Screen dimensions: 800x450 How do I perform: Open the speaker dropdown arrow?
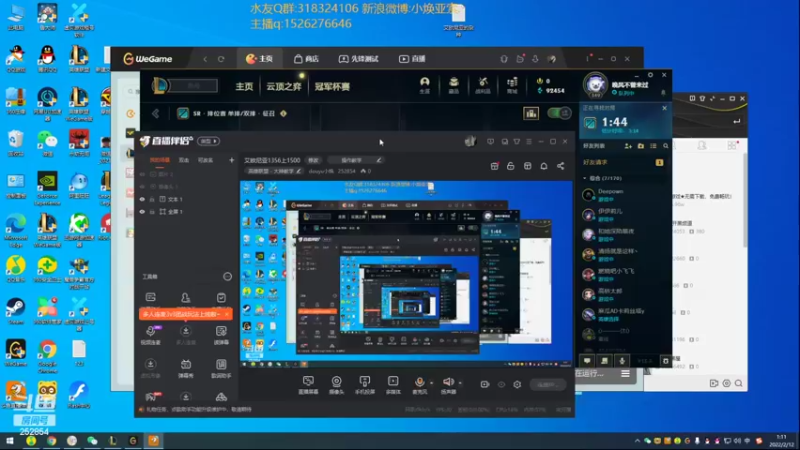point(460,383)
